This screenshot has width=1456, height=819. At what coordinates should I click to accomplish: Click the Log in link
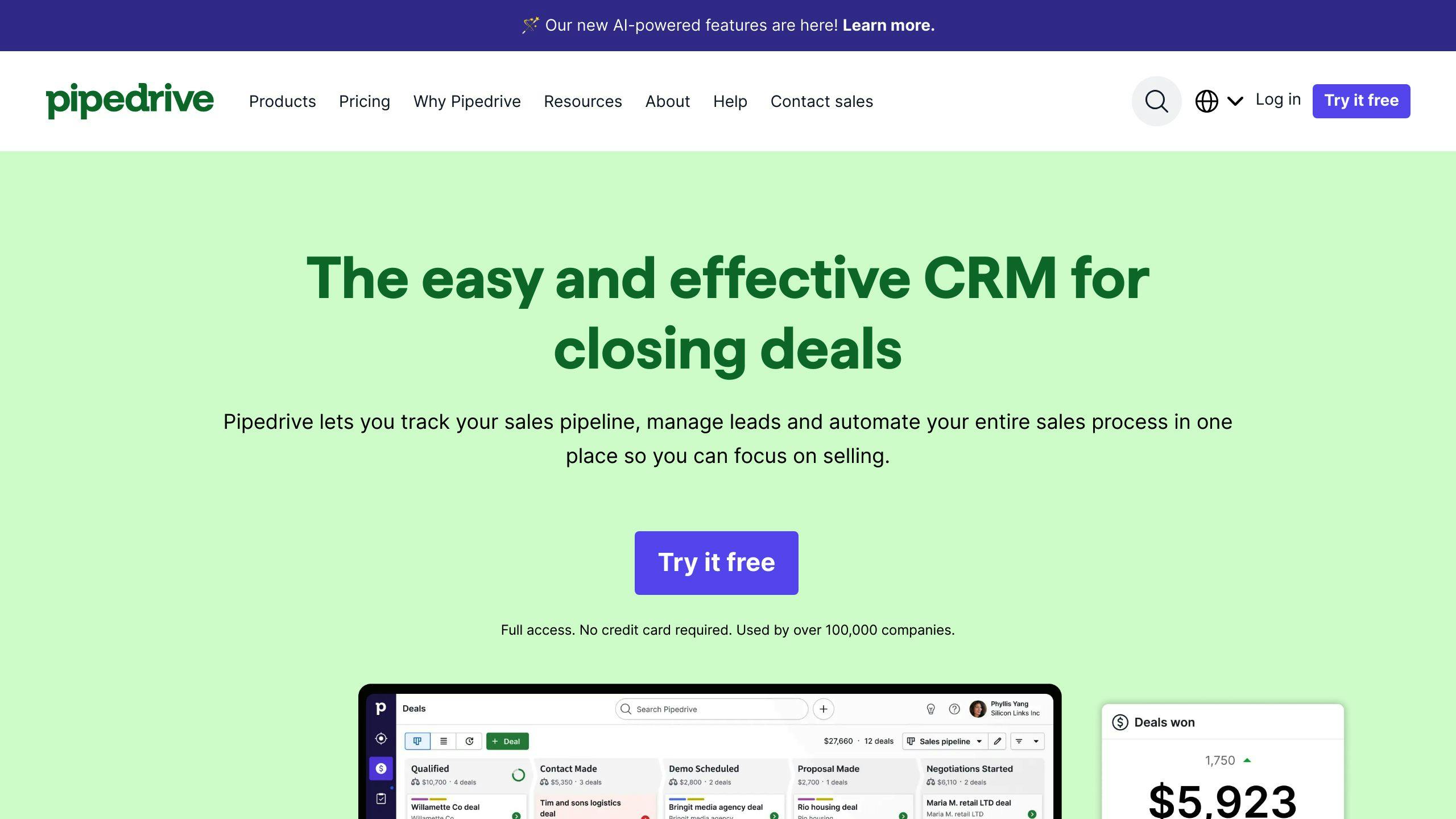[x=1277, y=99]
